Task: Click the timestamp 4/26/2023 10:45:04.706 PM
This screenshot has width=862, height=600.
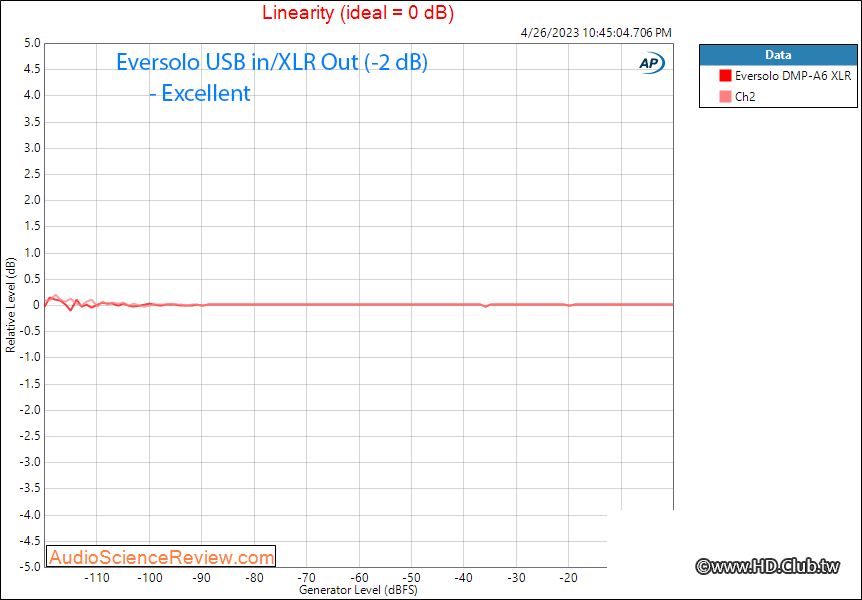Action: [596, 32]
